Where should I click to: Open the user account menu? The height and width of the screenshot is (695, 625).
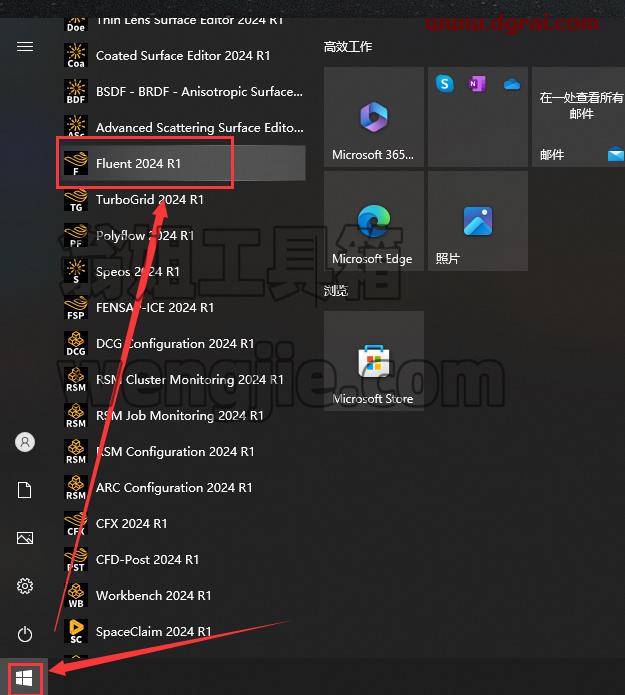coord(25,442)
